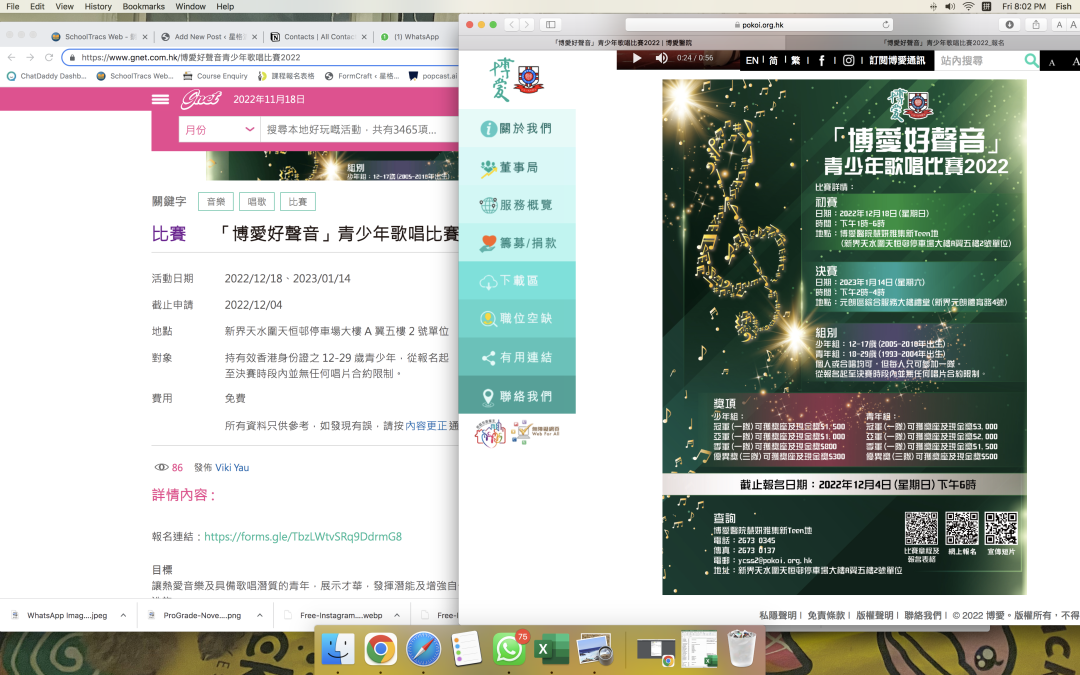The image size is (1080, 675).
Task: Click the Gnet logo
Action: coord(200,99)
